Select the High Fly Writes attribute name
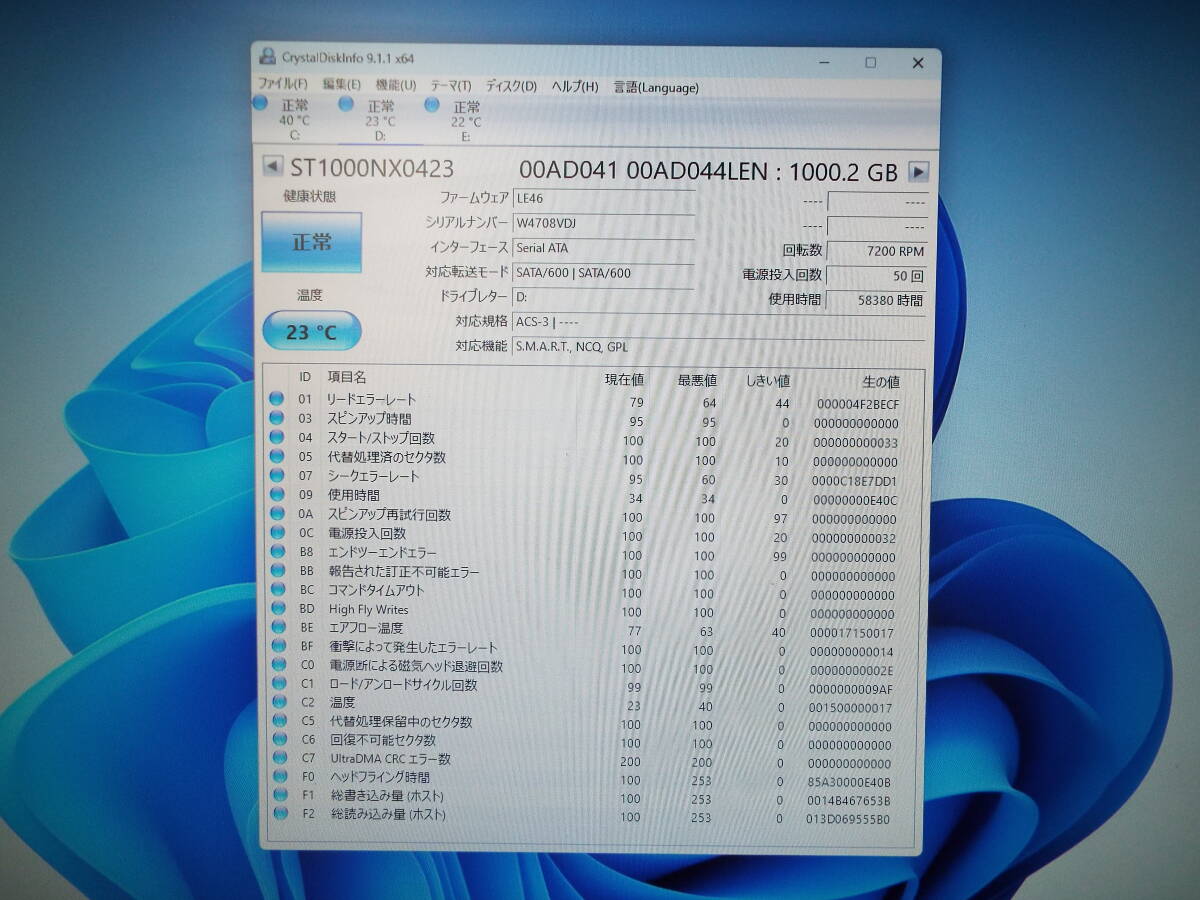 click(368, 609)
